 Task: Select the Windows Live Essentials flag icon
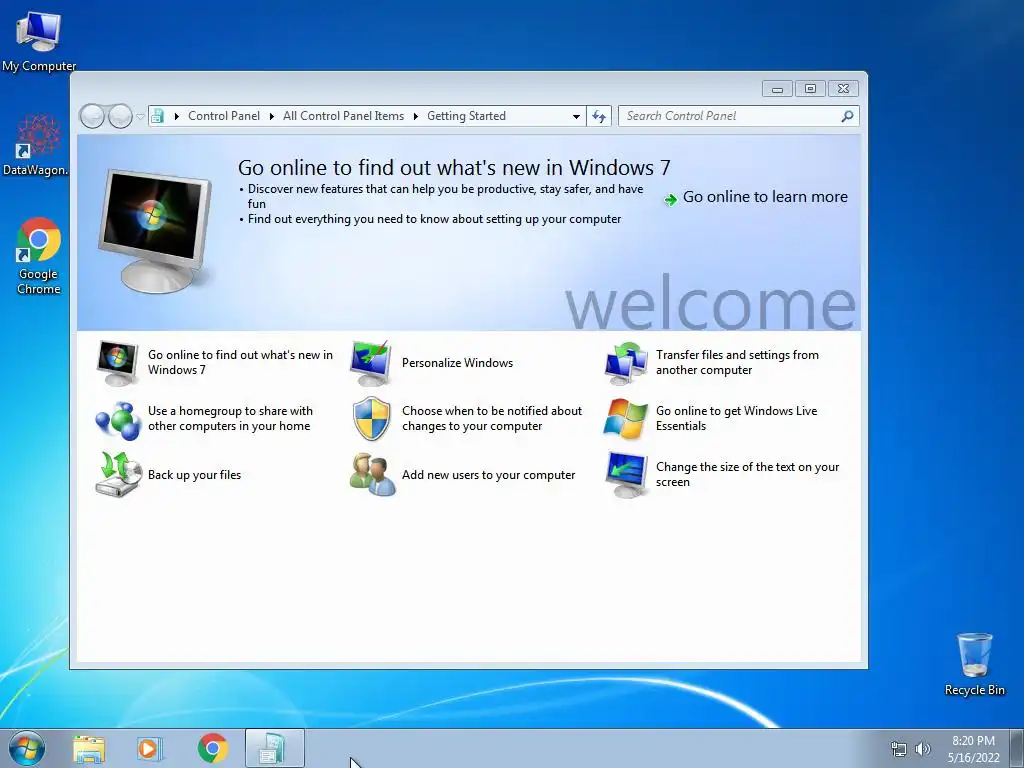point(626,419)
